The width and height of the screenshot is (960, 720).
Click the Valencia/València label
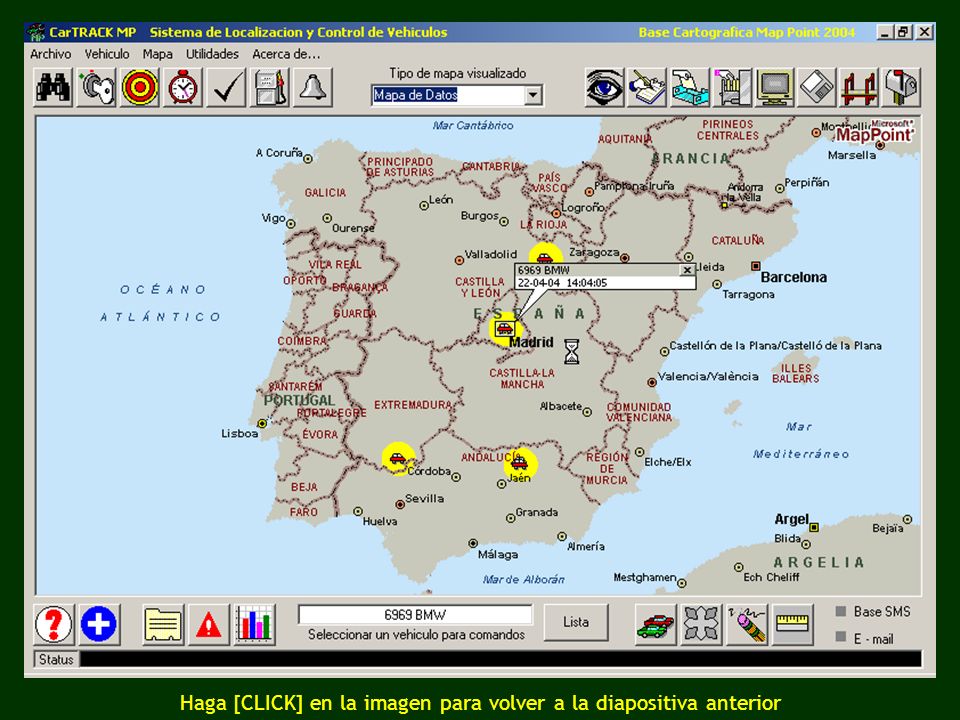point(708,377)
